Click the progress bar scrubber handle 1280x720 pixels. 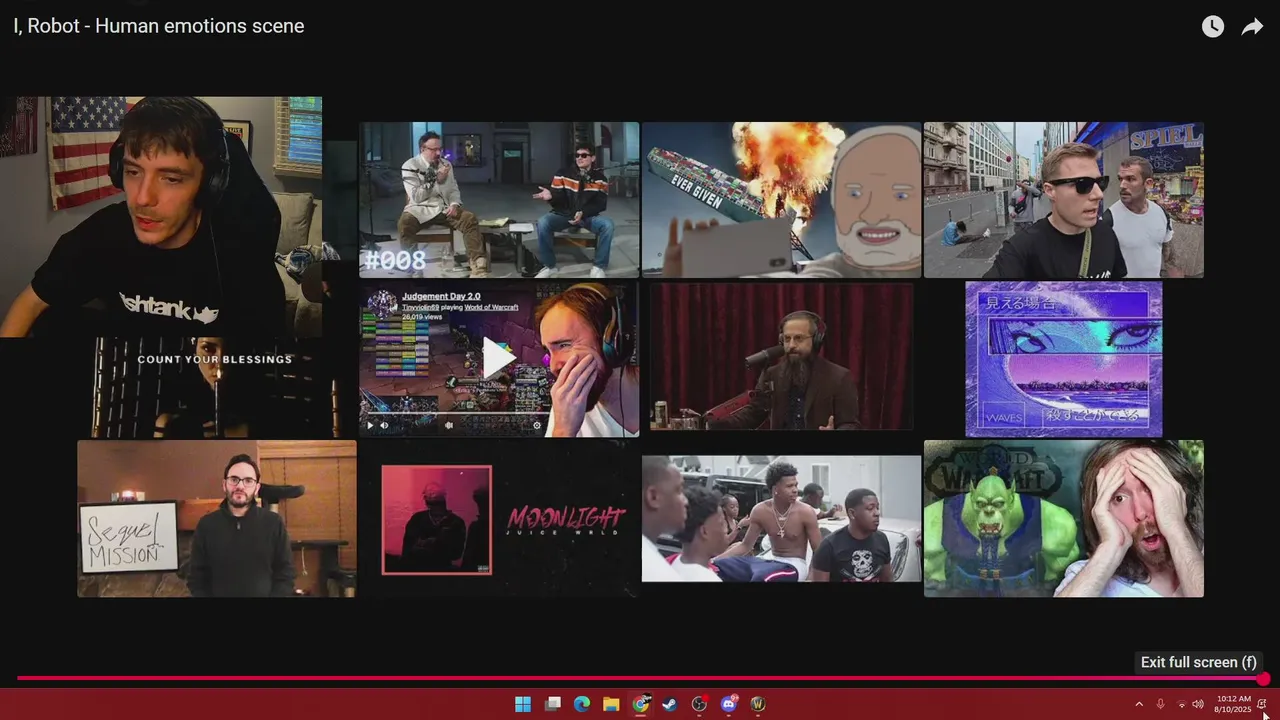pos(1263,678)
